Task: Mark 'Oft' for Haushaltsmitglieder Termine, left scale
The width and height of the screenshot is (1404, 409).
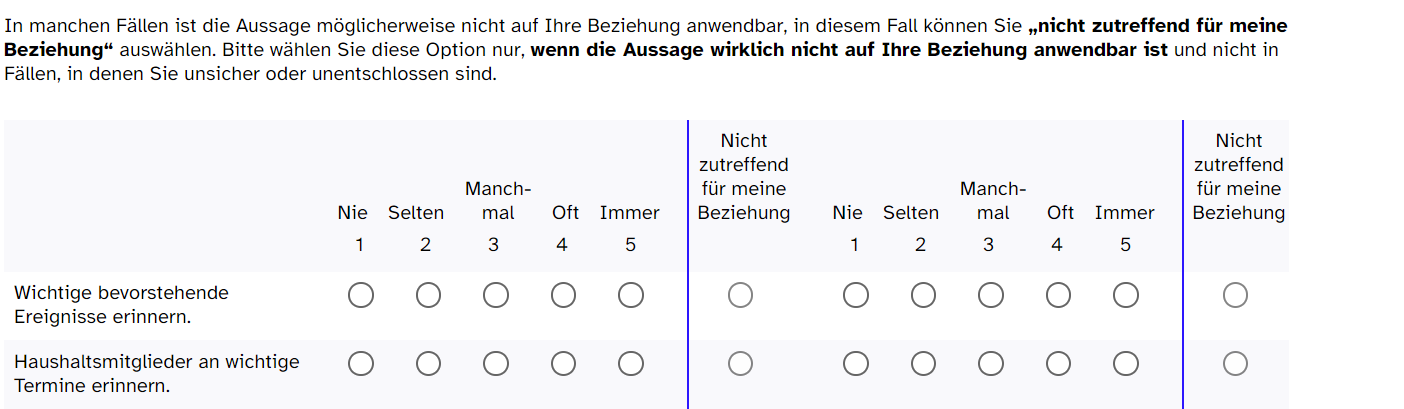Action: [563, 364]
